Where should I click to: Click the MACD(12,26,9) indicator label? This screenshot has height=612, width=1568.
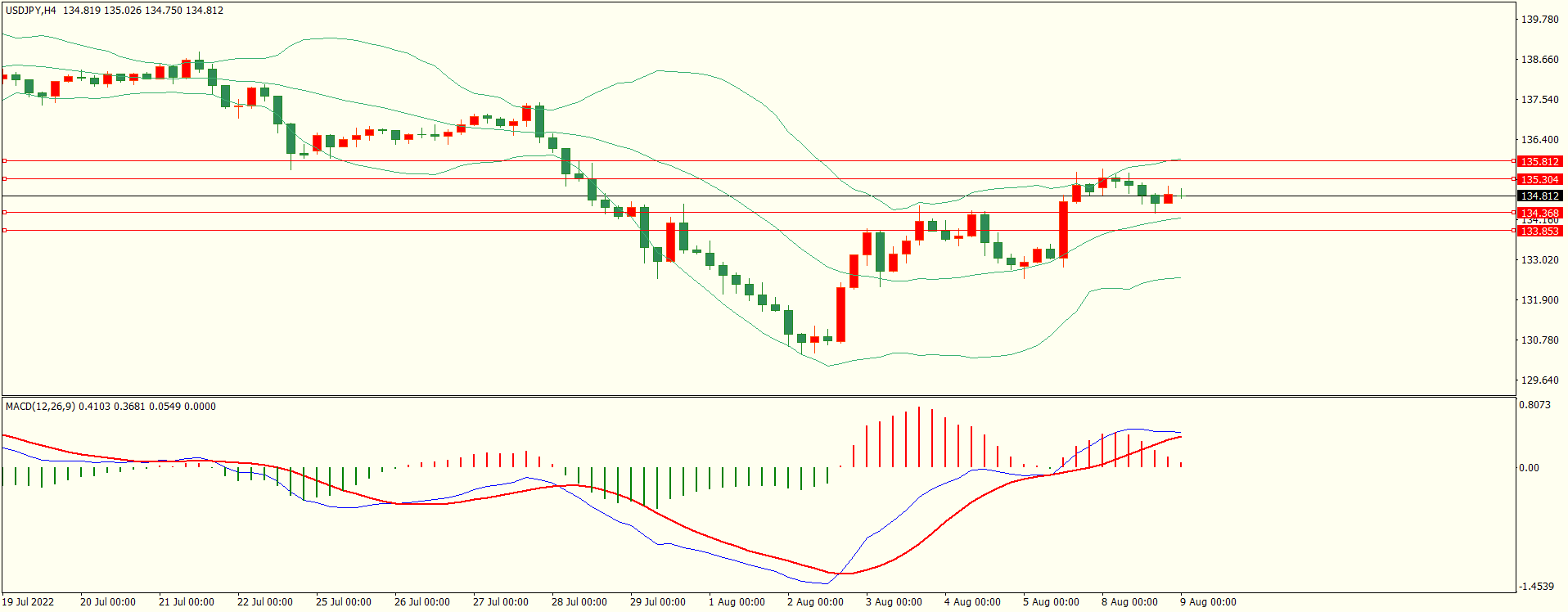coord(40,407)
